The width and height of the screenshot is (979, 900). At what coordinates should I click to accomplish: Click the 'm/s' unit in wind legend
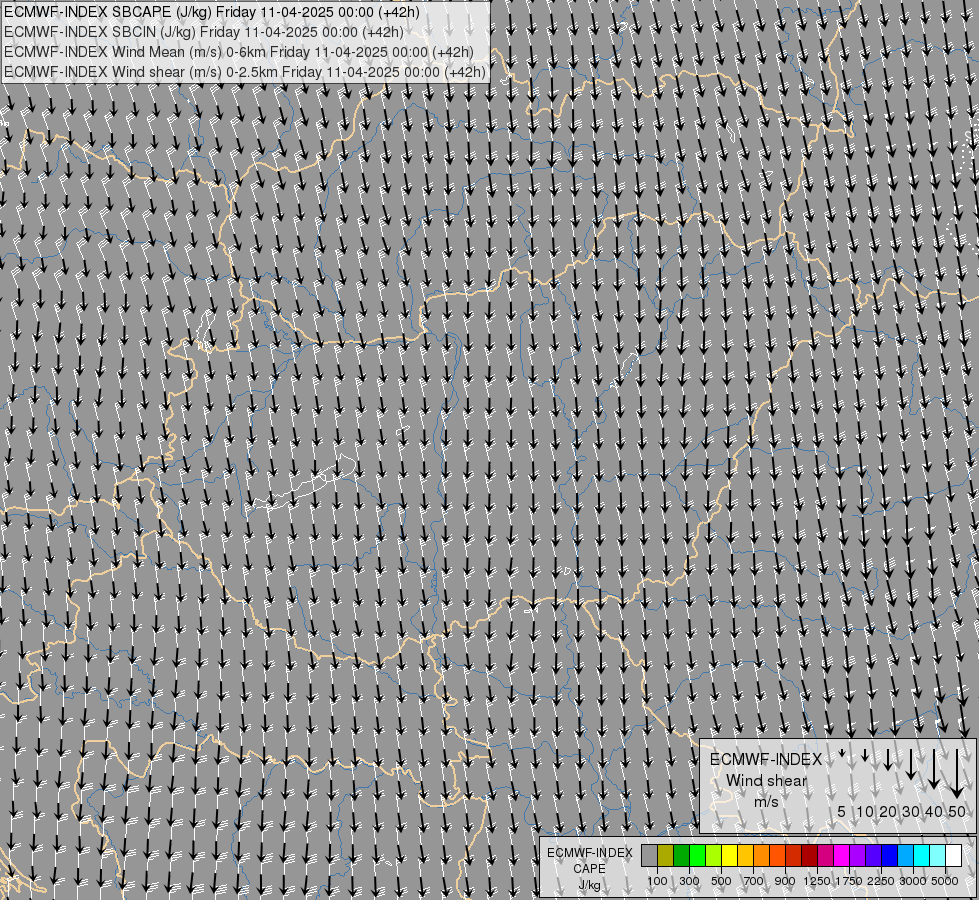point(766,802)
